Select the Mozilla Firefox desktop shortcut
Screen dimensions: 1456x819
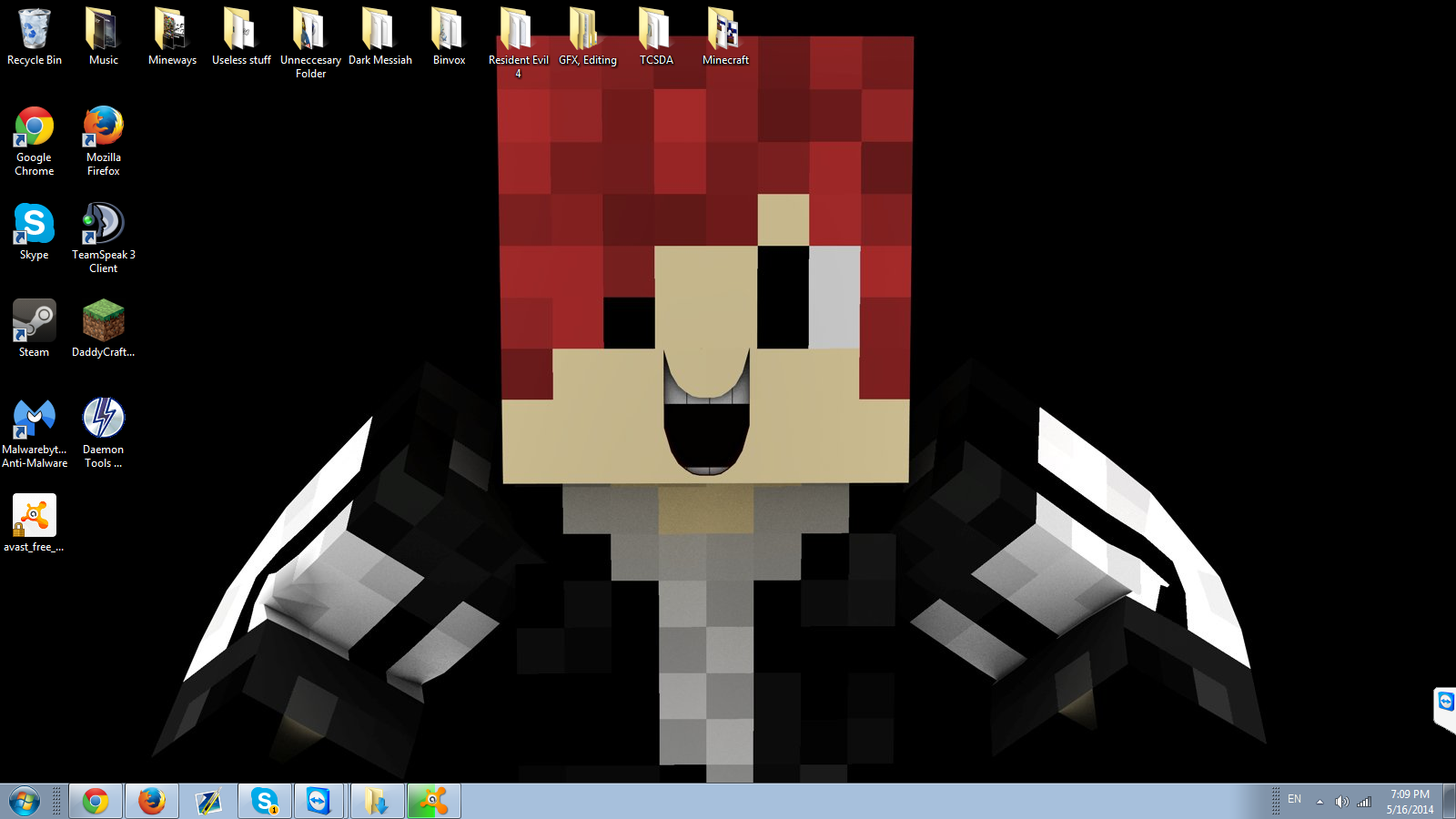(x=104, y=141)
